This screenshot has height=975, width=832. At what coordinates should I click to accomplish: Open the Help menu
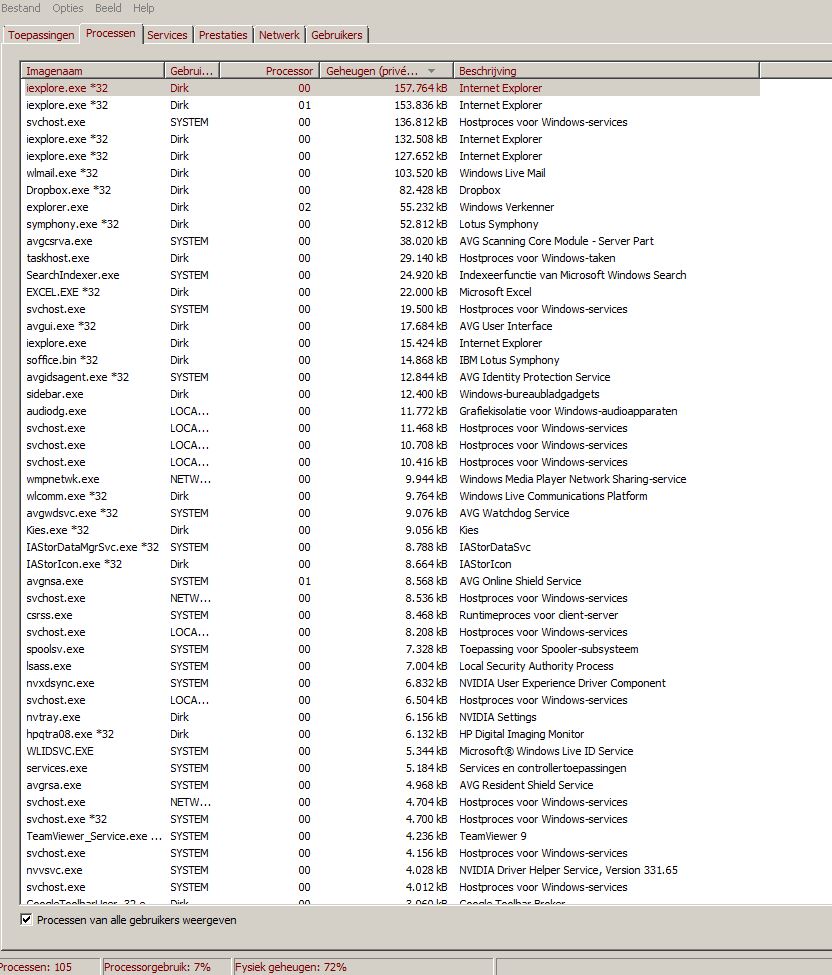[144, 8]
